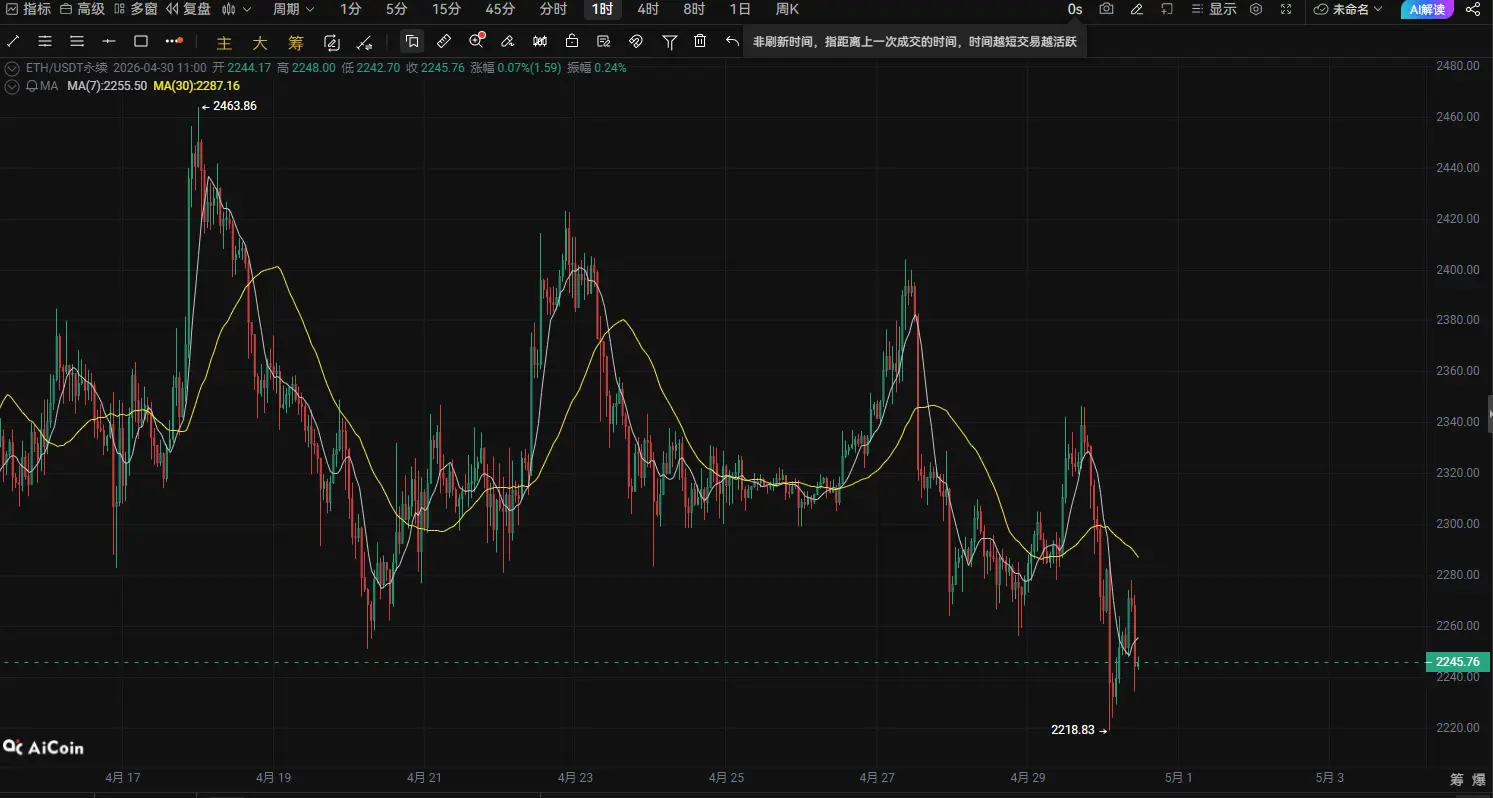The width and height of the screenshot is (1493, 798).
Task: Select the trend line drawing tool
Action: [13, 41]
